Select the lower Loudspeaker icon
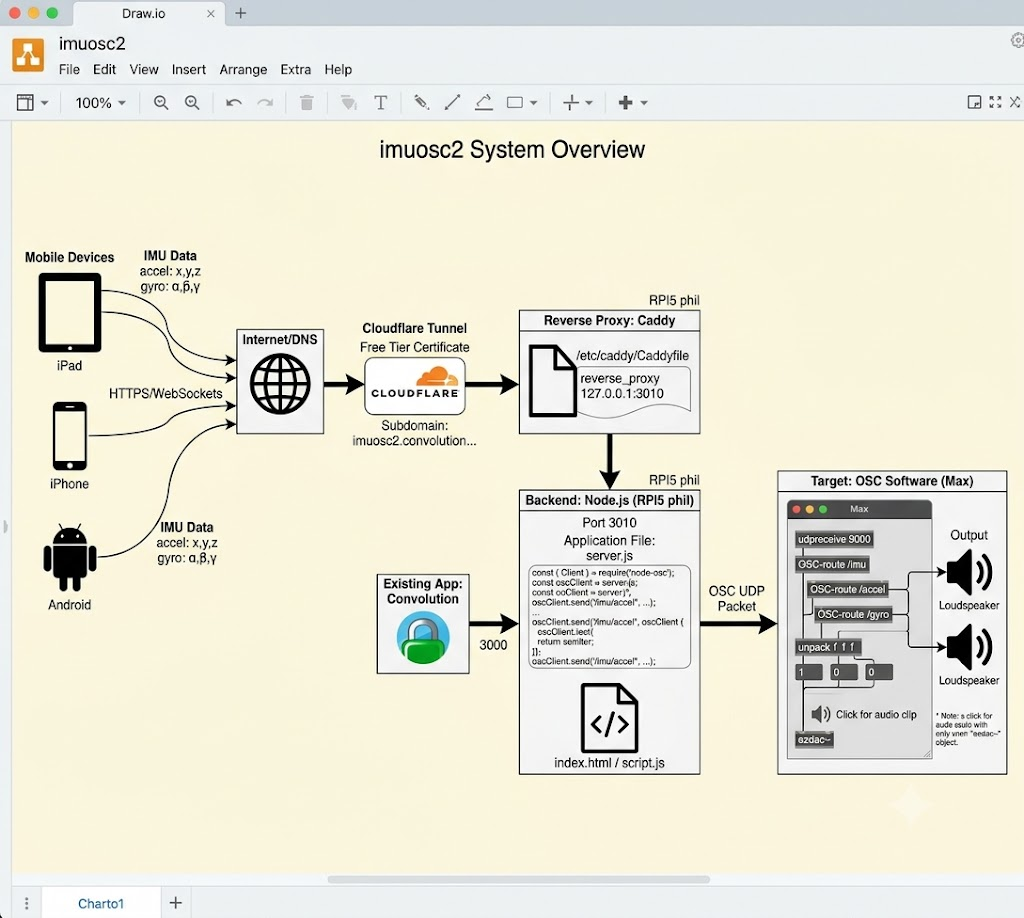Screen dimensions: 1024x918 tap(970, 647)
